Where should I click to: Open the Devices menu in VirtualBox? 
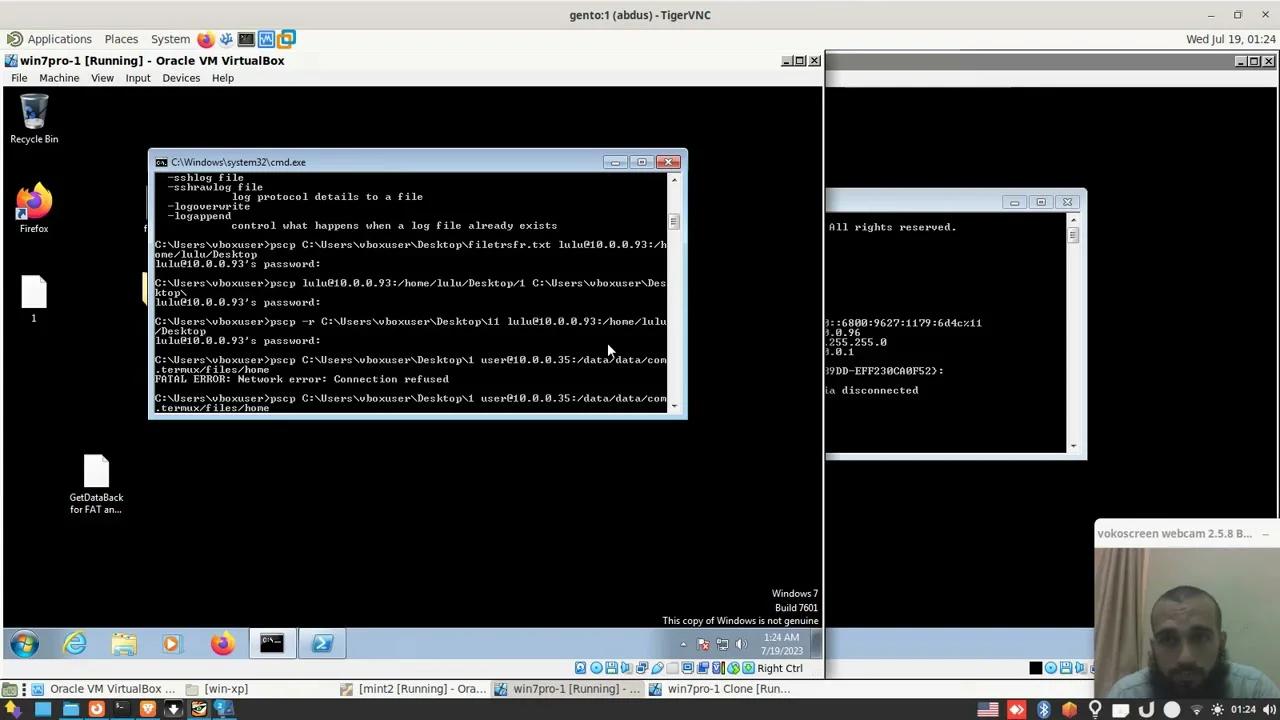click(x=181, y=78)
